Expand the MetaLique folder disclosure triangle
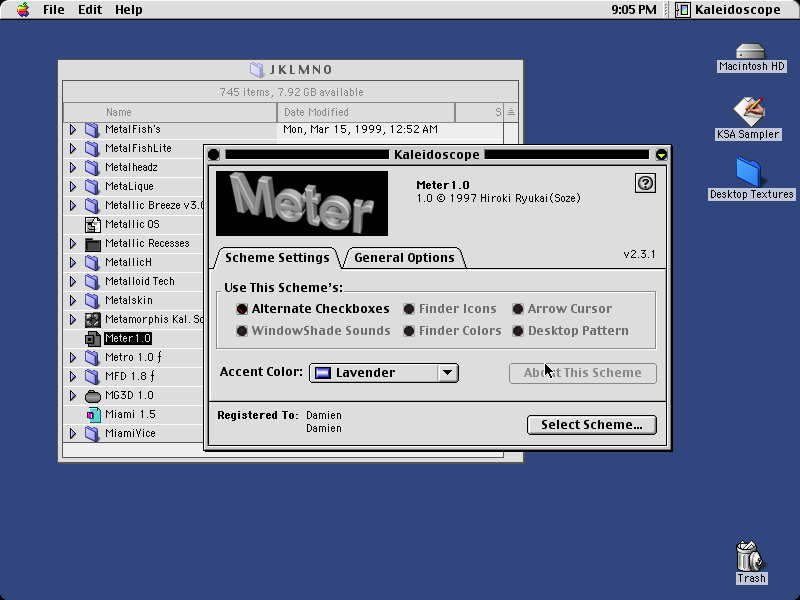This screenshot has width=800, height=600. 73,187
